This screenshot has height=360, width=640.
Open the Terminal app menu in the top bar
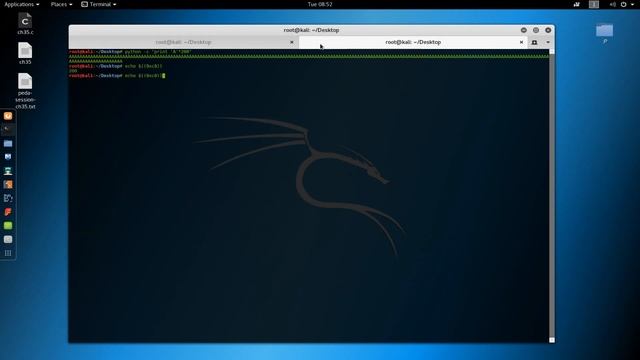point(98,4)
